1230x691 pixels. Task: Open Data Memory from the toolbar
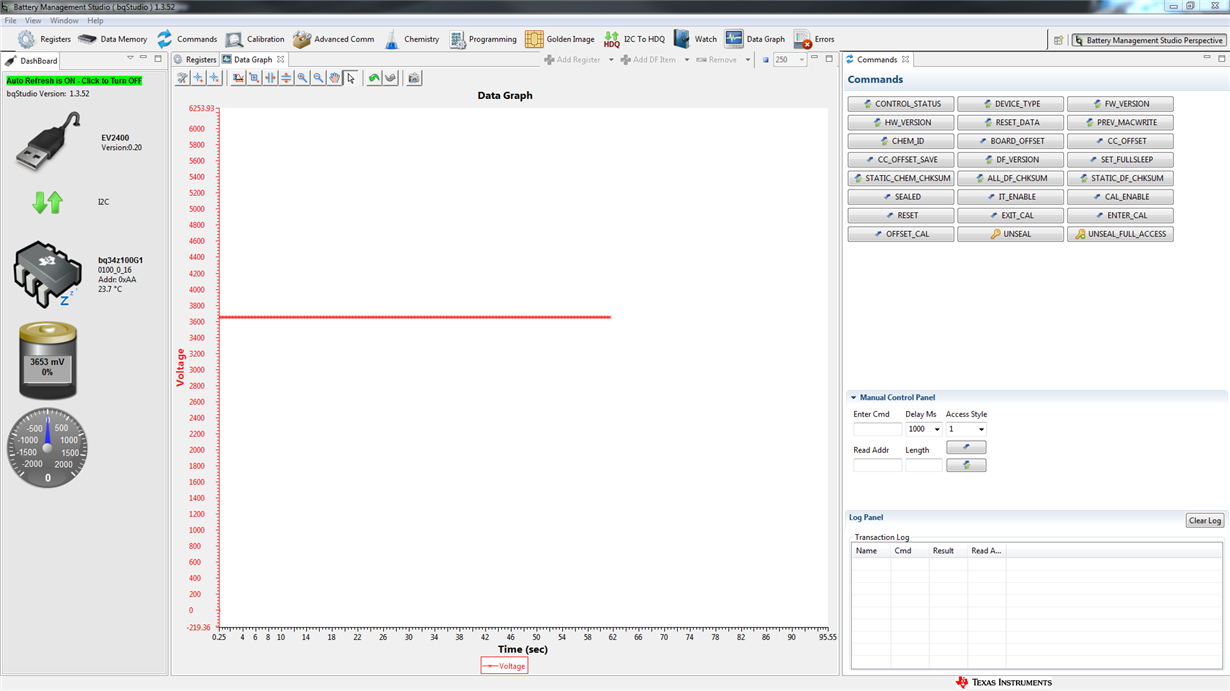click(x=113, y=39)
